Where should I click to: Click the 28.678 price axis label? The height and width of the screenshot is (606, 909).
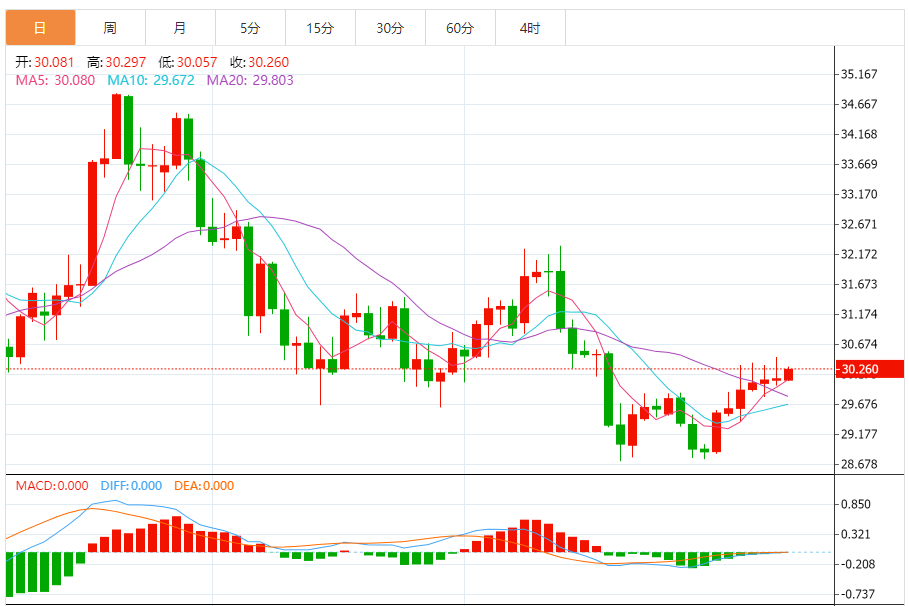(859, 464)
